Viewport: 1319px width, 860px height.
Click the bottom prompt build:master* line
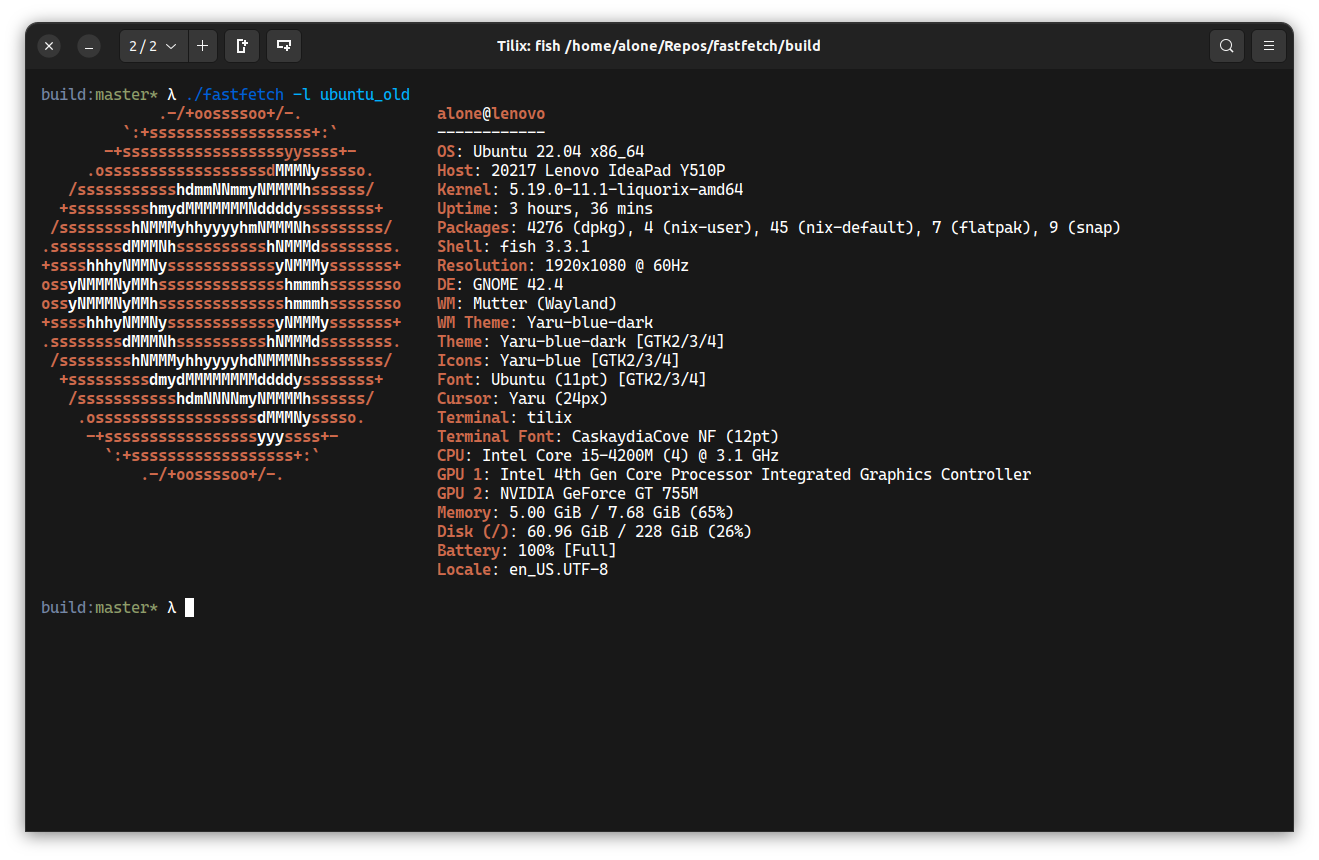109,607
